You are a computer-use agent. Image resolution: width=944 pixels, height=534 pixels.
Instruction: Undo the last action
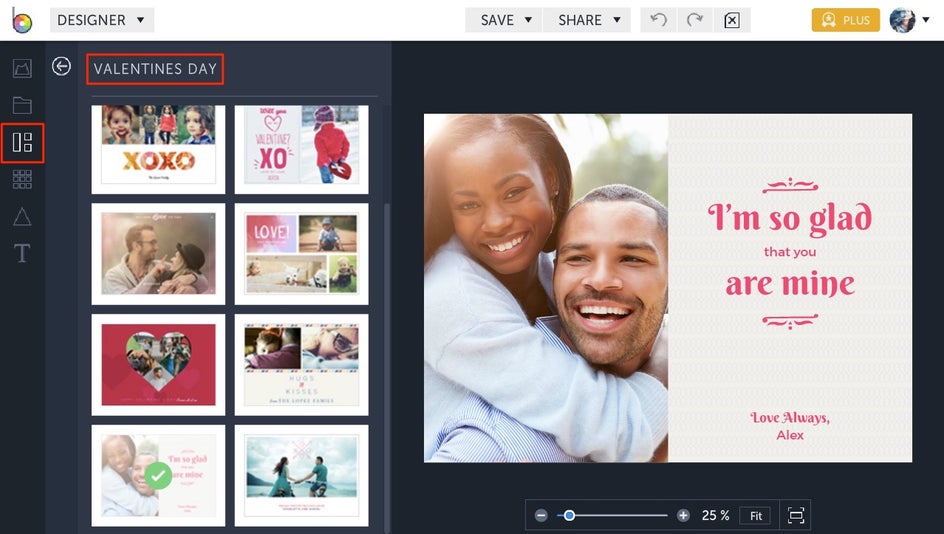659,20
